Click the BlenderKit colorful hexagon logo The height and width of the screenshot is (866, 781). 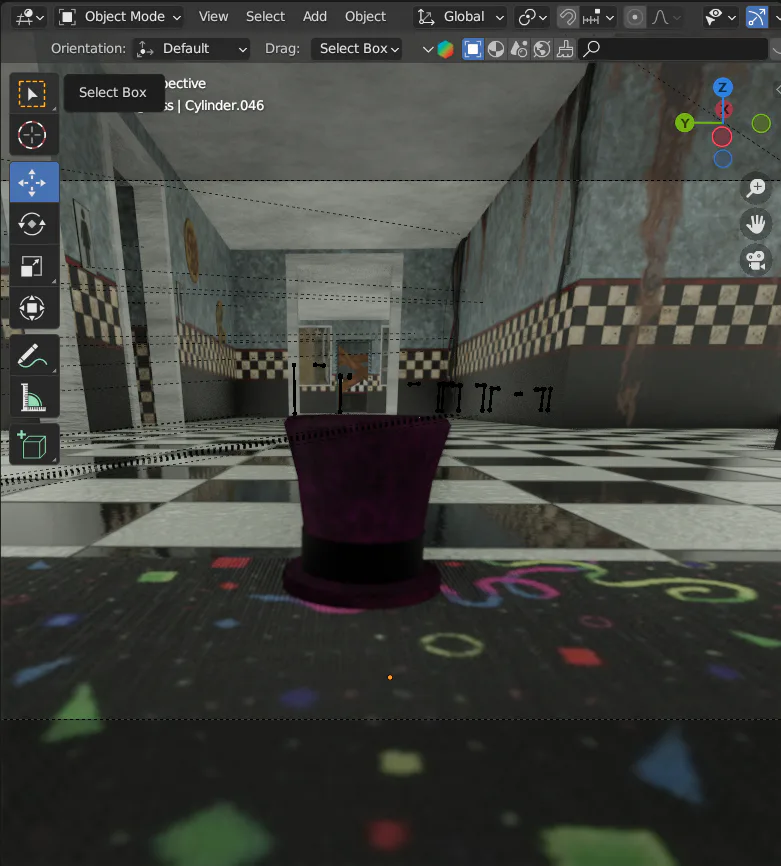point(445,49)
